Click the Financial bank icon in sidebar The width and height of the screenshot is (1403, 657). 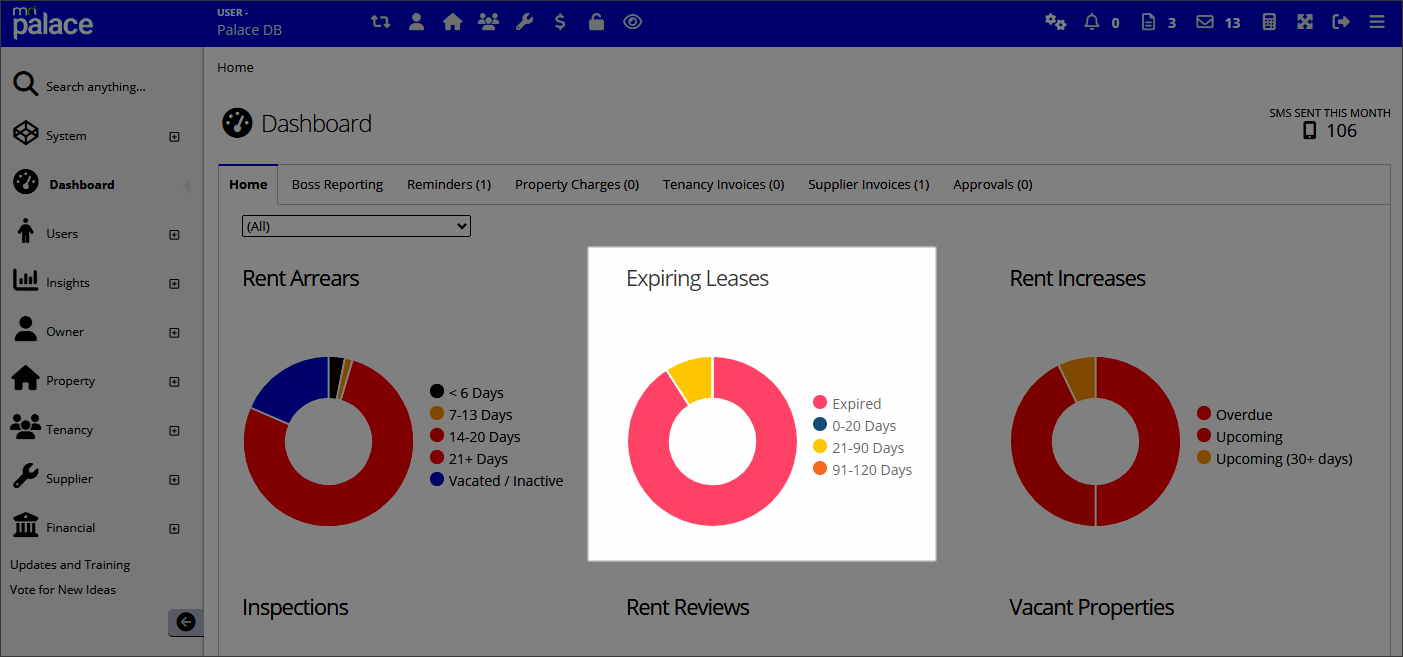point(25,525)
